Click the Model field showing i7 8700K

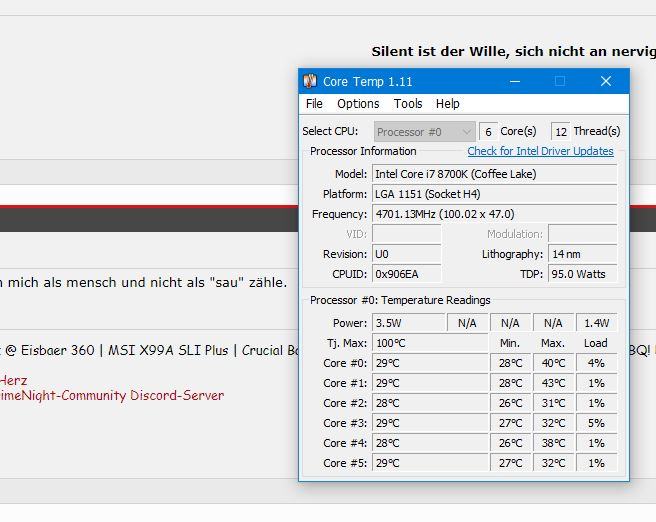tap(495, 174)
